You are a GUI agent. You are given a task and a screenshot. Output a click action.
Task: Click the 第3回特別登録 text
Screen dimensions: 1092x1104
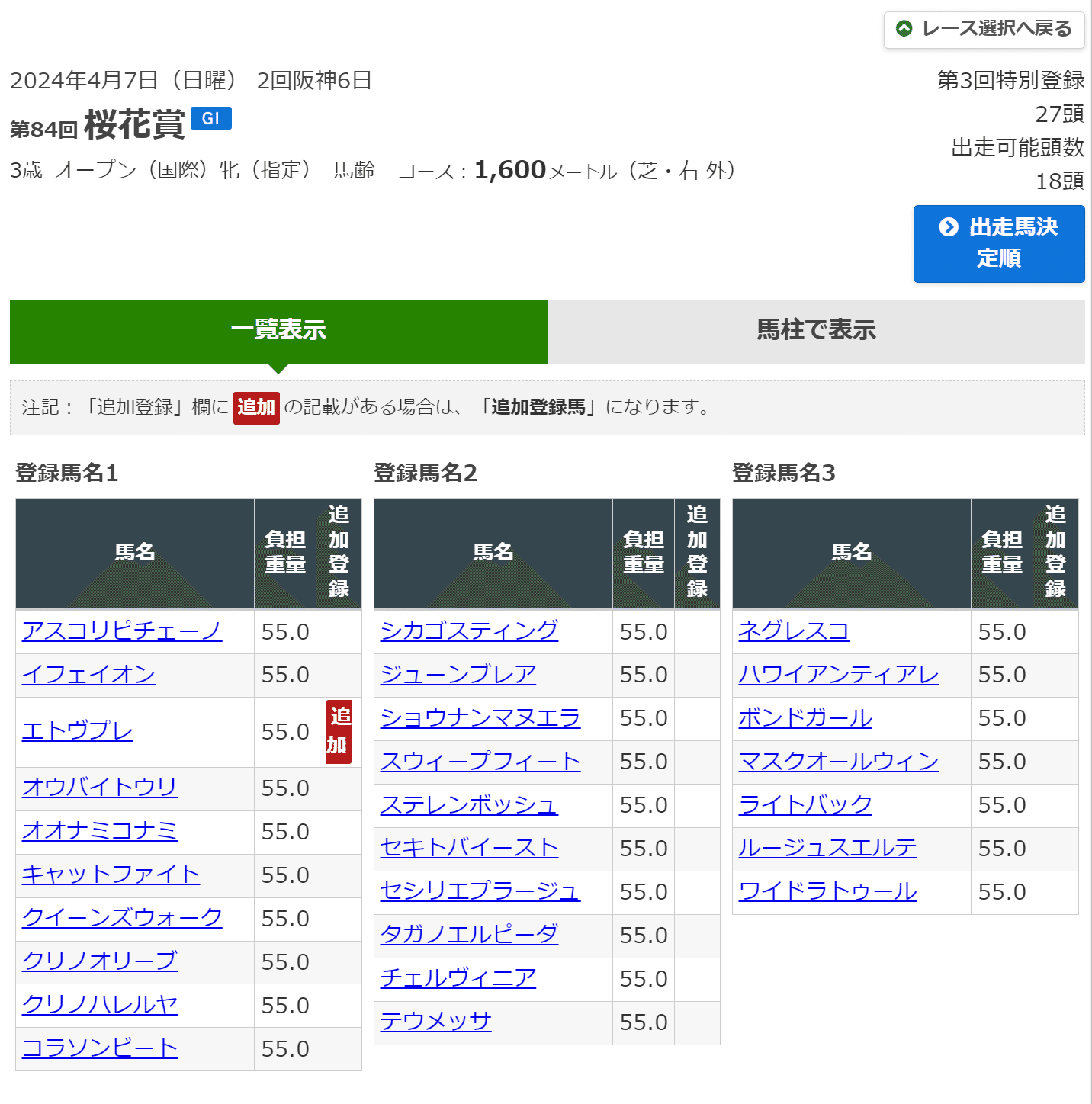1010,81
